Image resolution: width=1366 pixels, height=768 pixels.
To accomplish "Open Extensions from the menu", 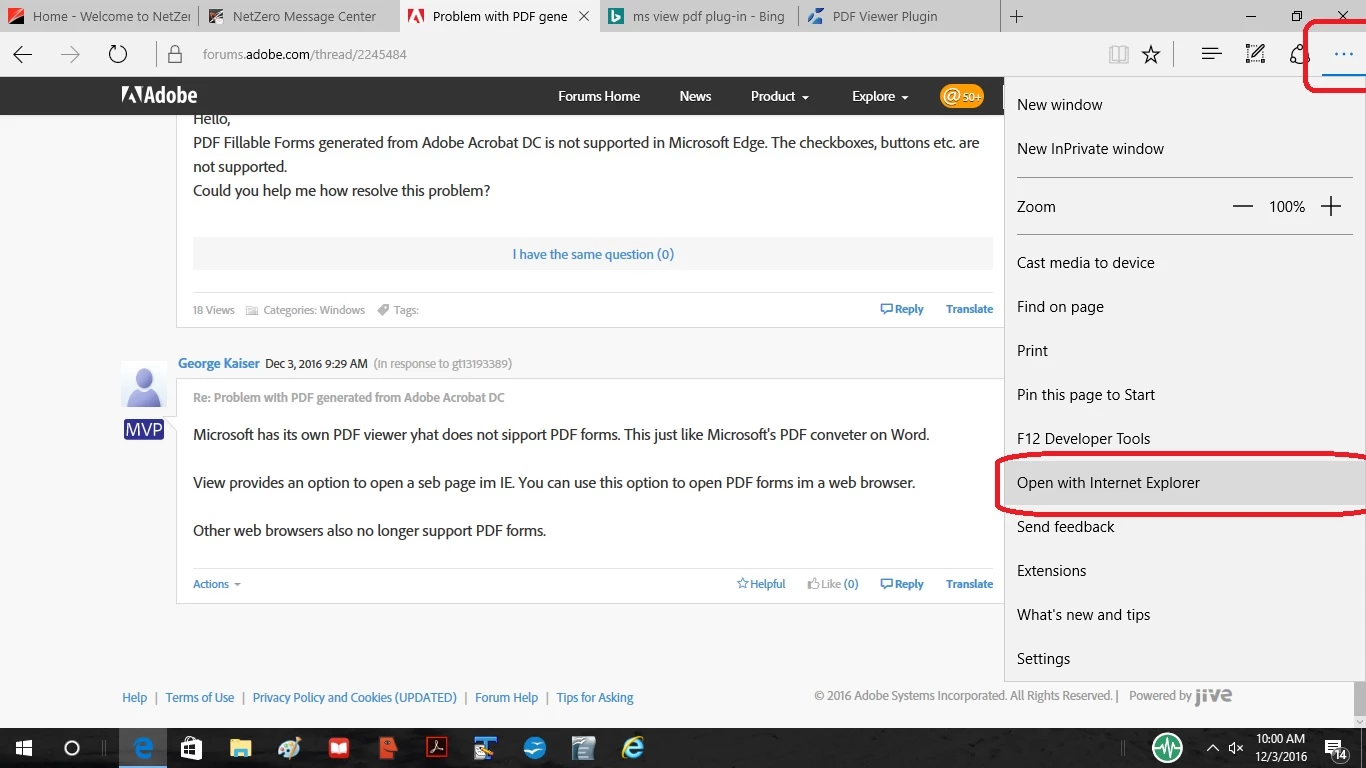I will (x=1184, y=571).
